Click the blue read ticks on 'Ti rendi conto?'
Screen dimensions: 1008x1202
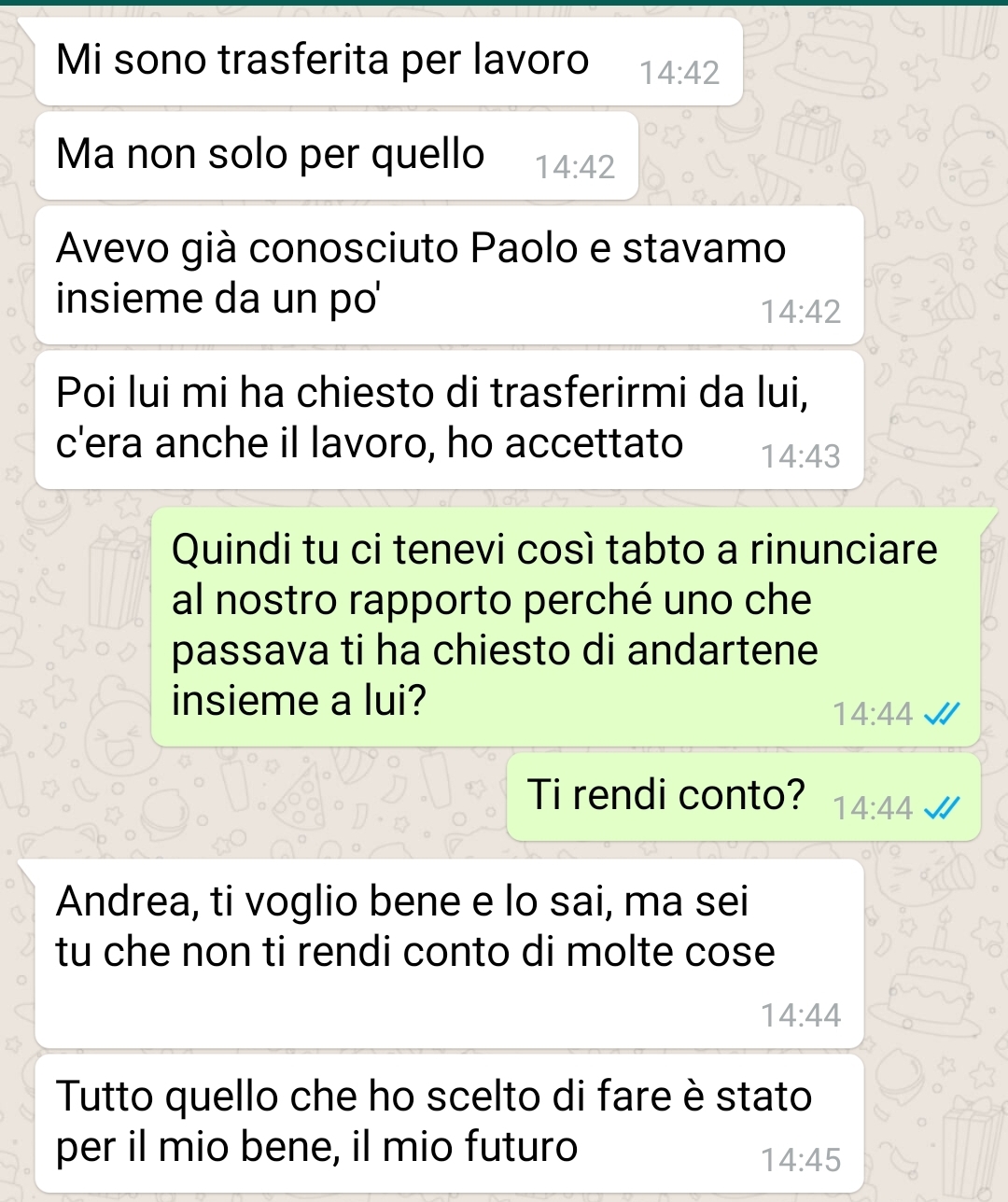(941, 808)
